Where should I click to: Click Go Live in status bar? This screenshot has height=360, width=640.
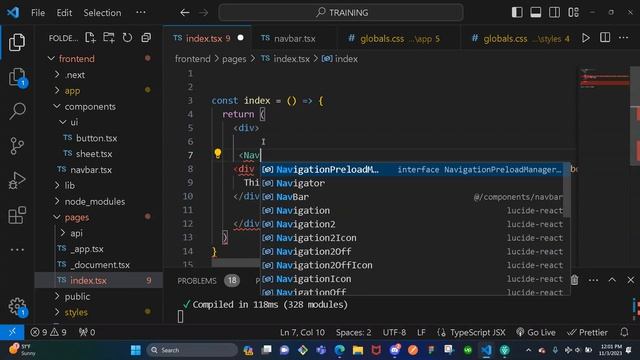click(536, 332)
